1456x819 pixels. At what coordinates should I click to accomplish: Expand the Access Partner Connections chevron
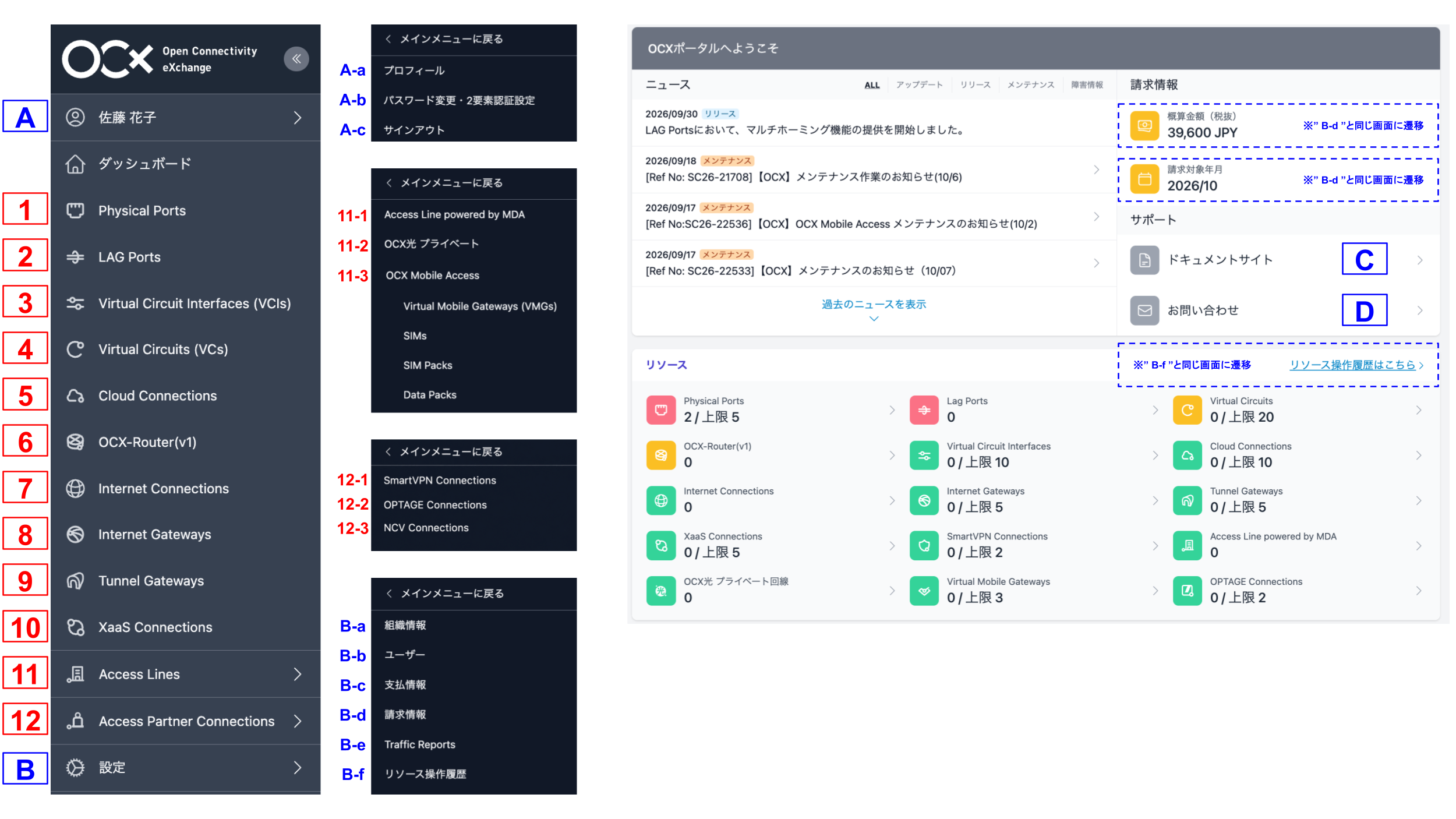pyautogui.click(x=298, y=721)
